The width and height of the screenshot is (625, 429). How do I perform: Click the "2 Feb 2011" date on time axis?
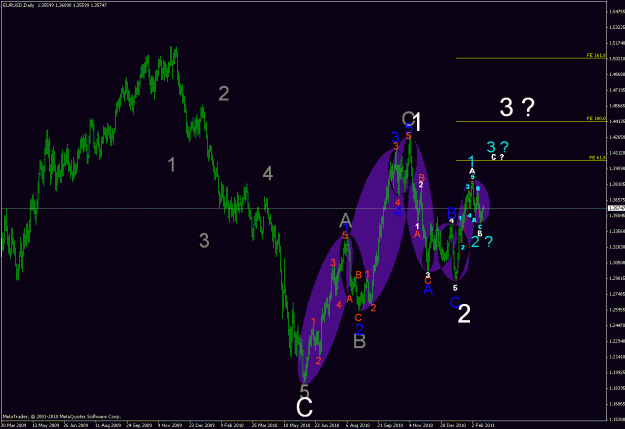pos(483,425)
